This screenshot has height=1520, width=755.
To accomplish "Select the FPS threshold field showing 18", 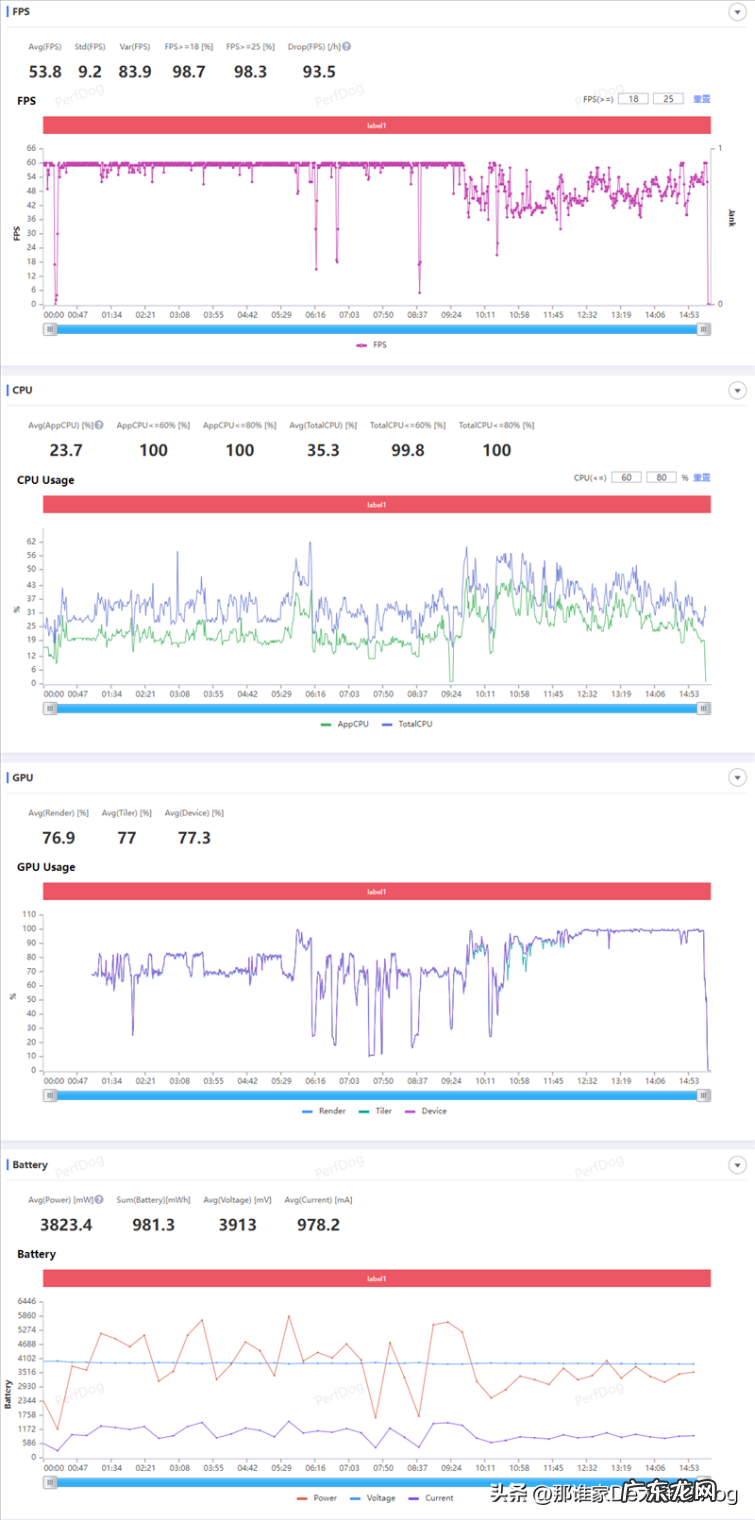I will (633, 99).
